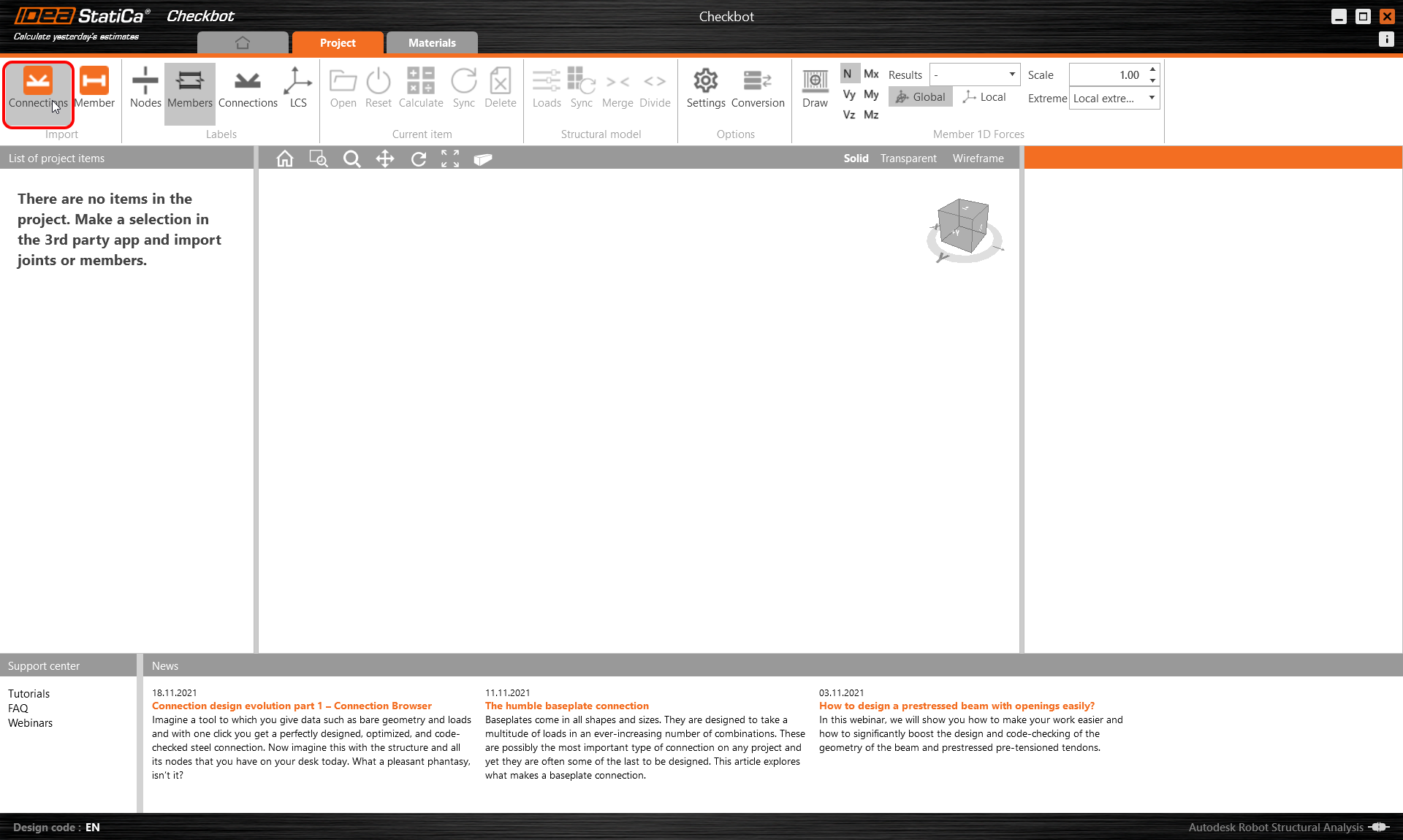The height and width of the screenshot is (840, 1403).
Task: Toggle Nodes labels
Action: pyautogui.click(x=145, y=88)
